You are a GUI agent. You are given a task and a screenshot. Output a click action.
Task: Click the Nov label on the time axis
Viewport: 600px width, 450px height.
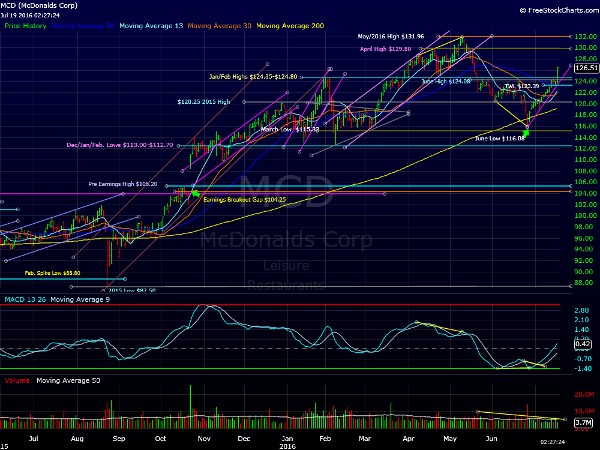coord(204,439)
